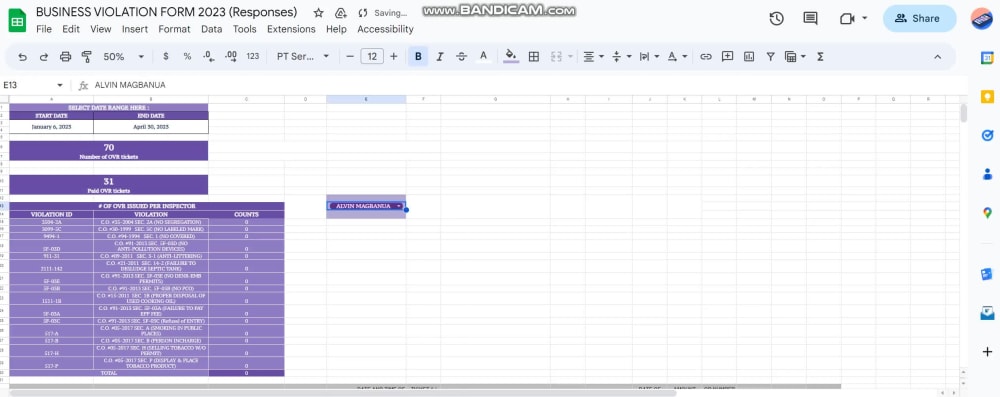This screenshot has height=397, width=1000.
Task: Open the Accessibility menu
Action: click(x=385, y=29)
